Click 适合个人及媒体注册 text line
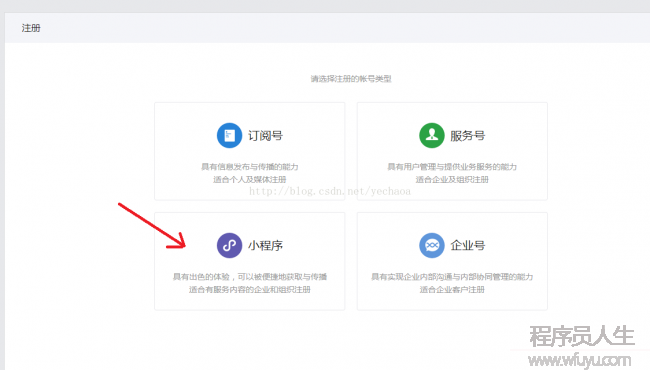This screenshot has width=650, height=370. [x=250, y=179]
